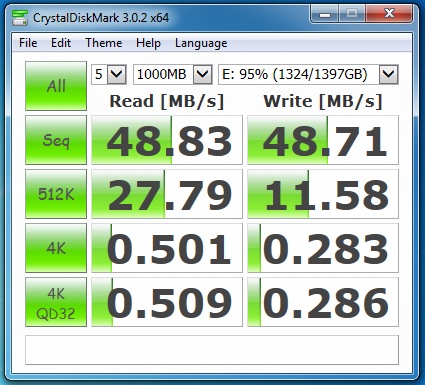Click the empty comment field at bottom
Viewport: 425px width, 385px height.
pos(212,350)
